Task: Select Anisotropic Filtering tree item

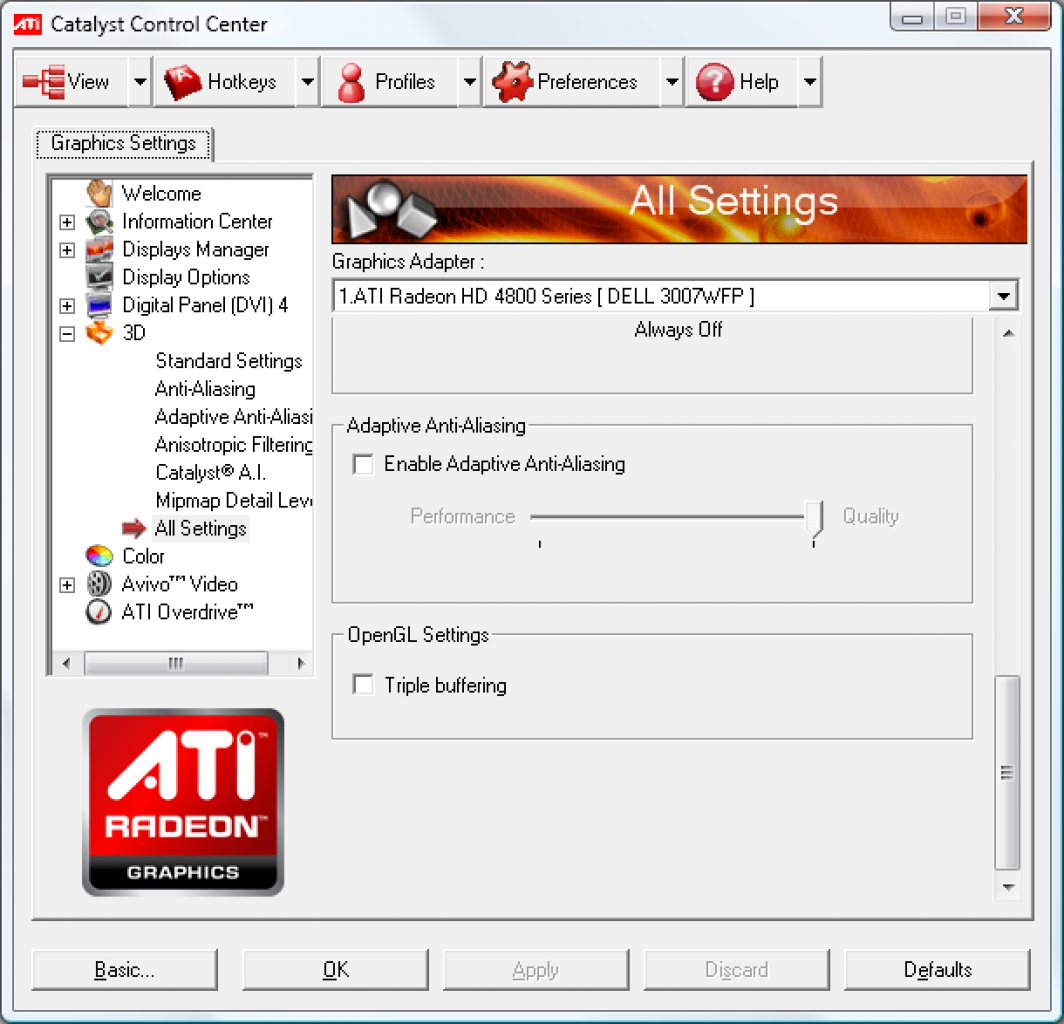Action: pos(233,444)
